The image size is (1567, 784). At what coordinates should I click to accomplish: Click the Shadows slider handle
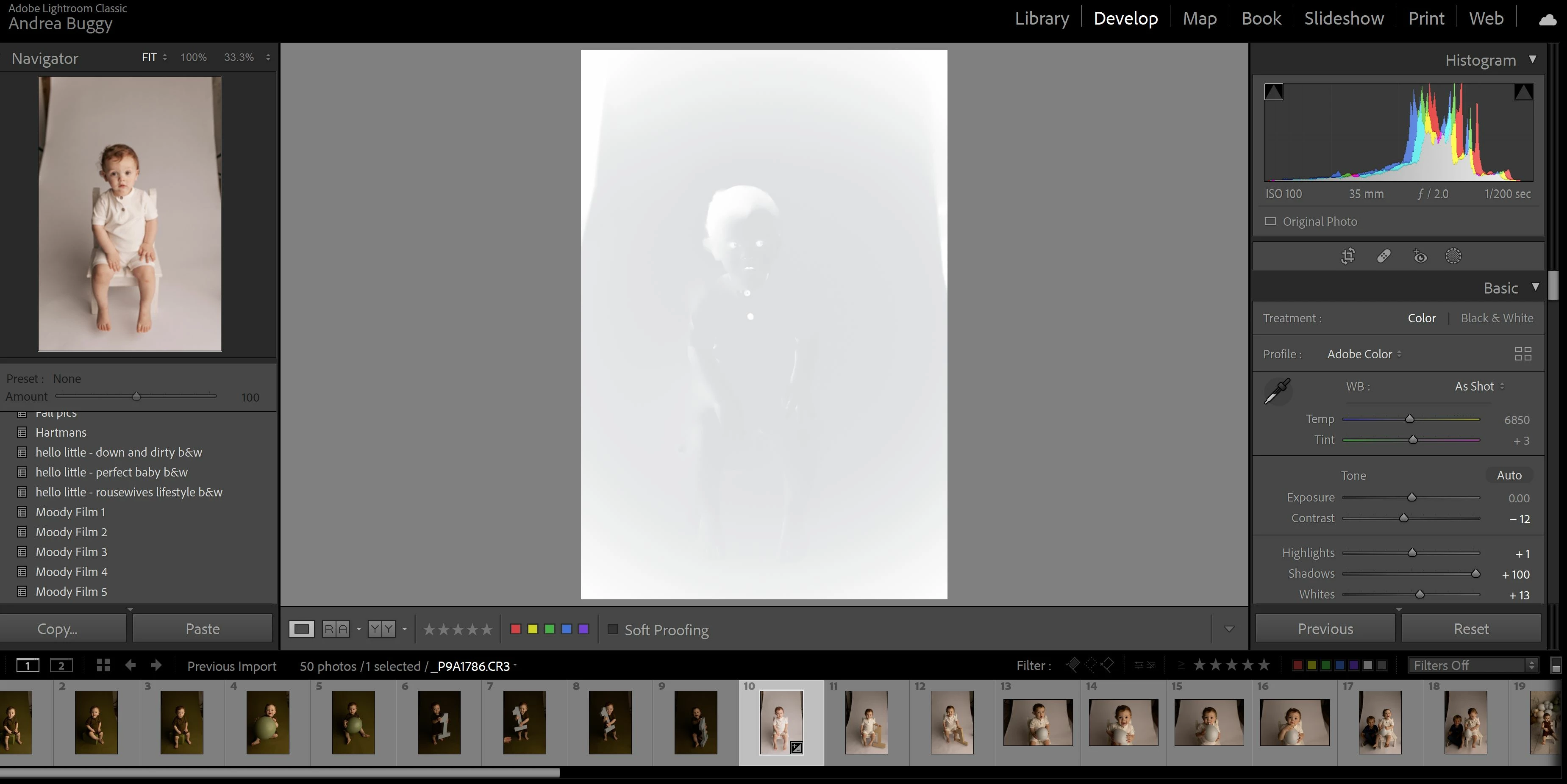point(1475,573)
